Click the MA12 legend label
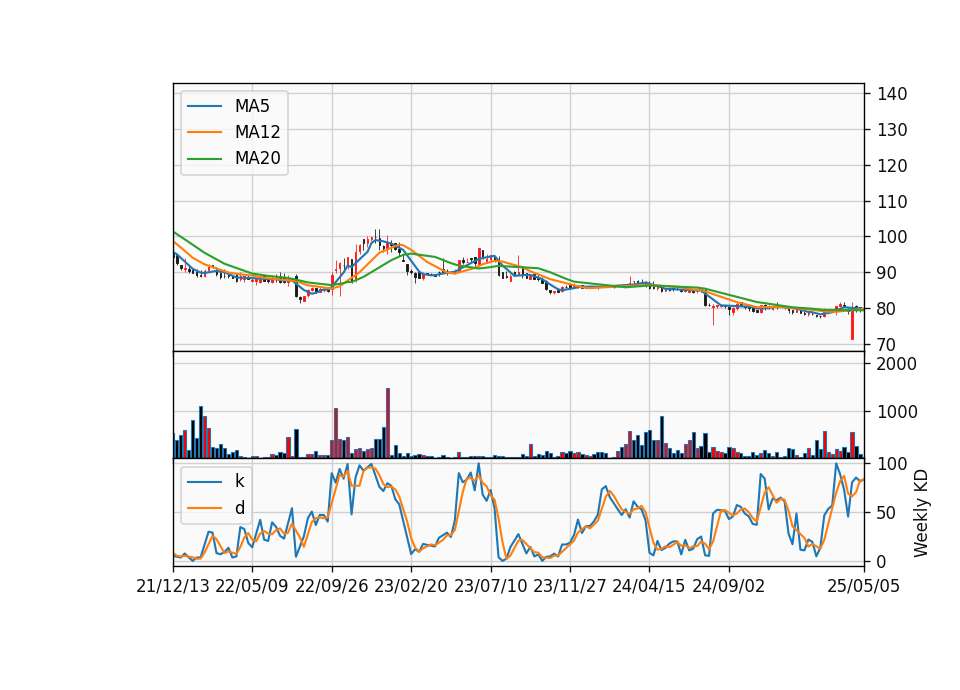This screenshot has width=960, height=690. coord(257,132)
